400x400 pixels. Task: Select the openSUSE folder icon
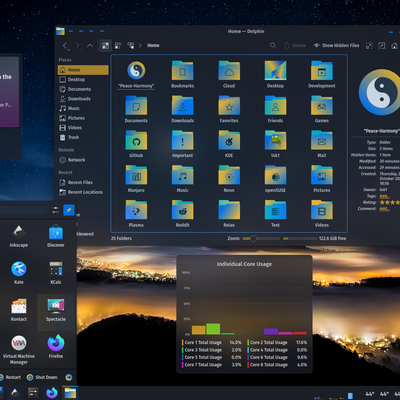[275, 175]
